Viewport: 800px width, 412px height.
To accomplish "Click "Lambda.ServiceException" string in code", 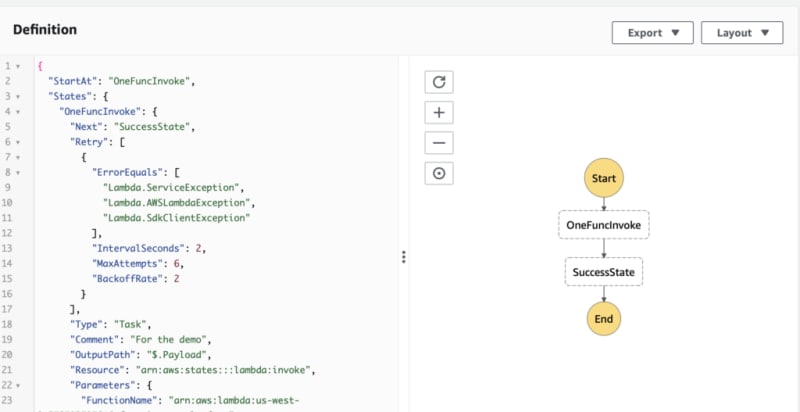I will pyautogui.click(x=171, y=187).
